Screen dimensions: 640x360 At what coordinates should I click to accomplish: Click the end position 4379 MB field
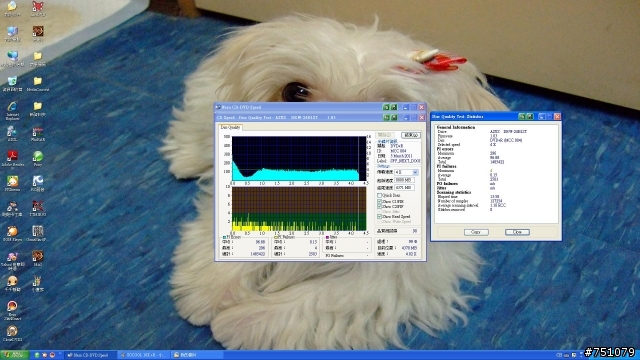tap(404, 187)
